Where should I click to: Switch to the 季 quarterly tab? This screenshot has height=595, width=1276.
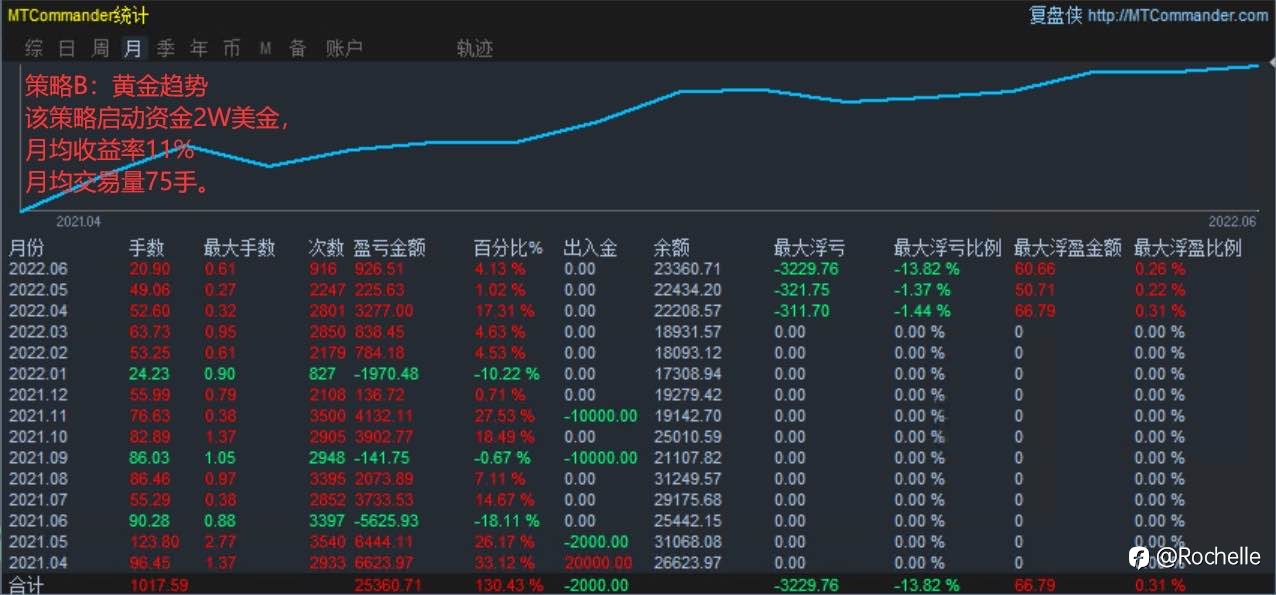coord(166,48)
